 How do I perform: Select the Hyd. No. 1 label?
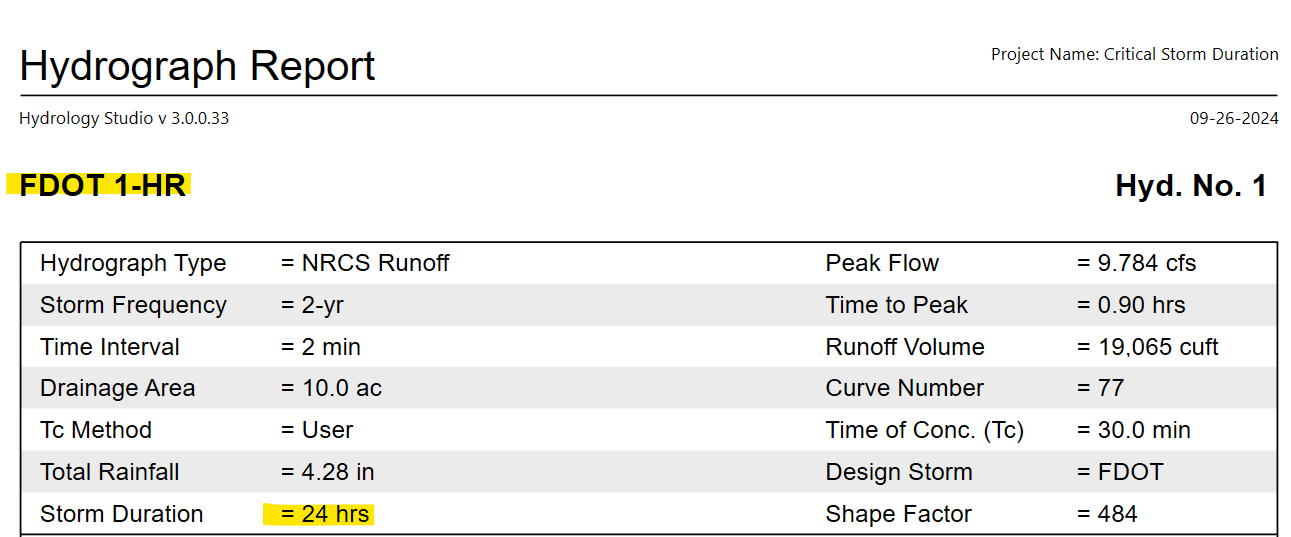point(1190,186)
